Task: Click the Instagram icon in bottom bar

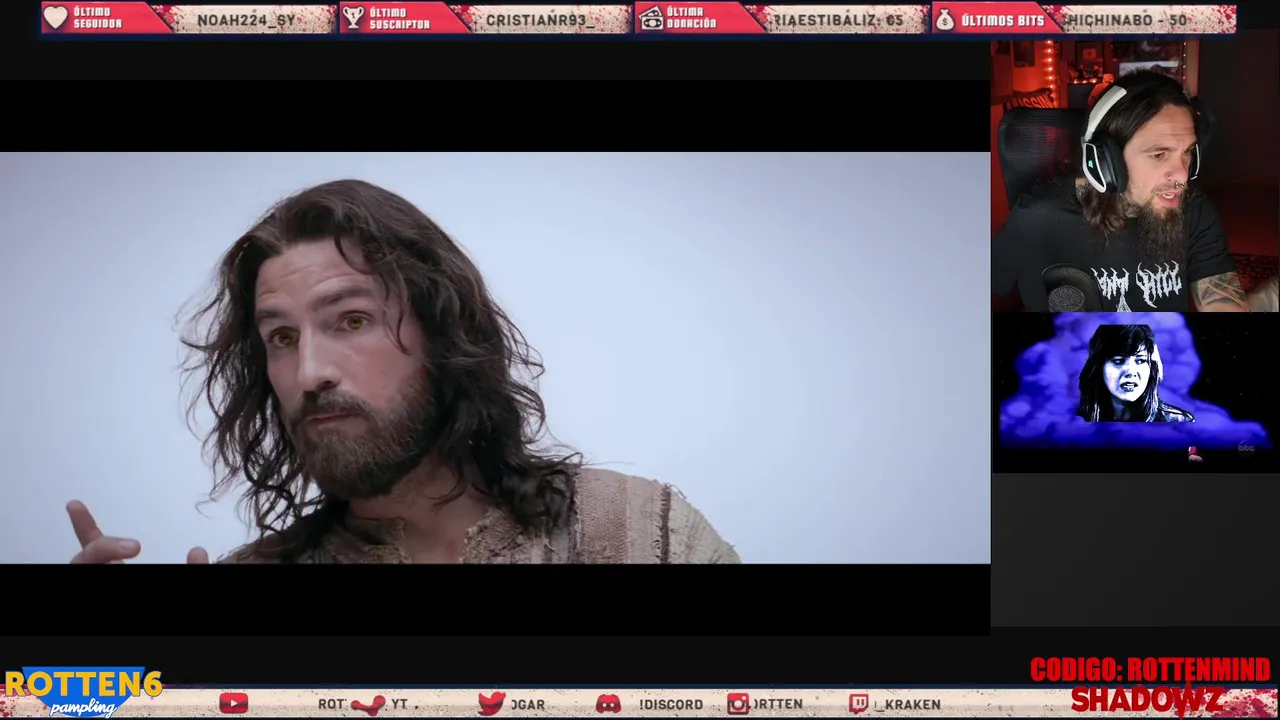Action: (738, 704)
